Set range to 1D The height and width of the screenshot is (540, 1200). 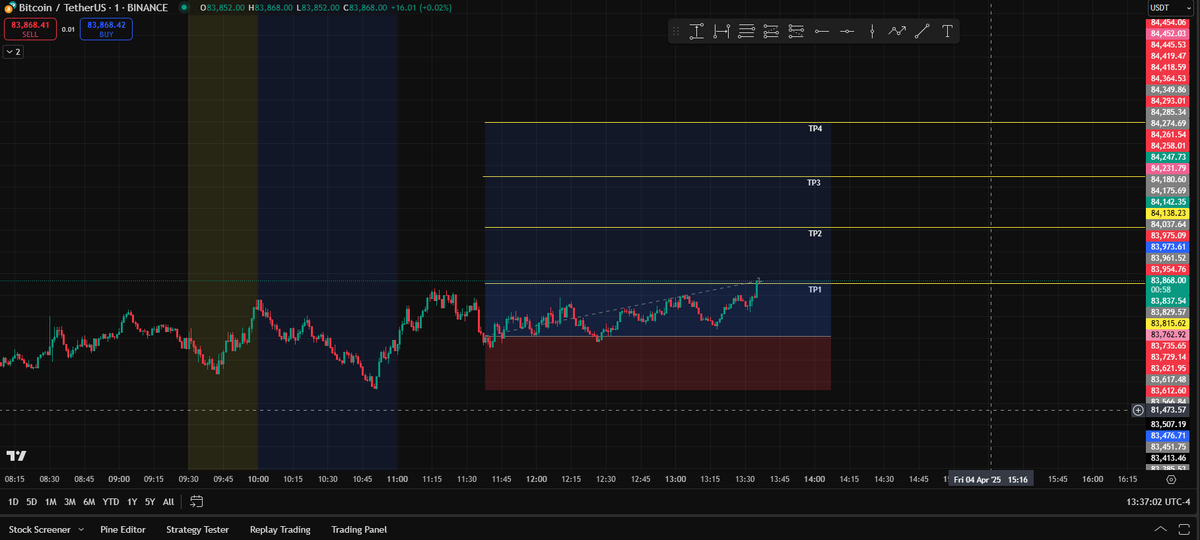pyautogui.click(x=13, y=501)
